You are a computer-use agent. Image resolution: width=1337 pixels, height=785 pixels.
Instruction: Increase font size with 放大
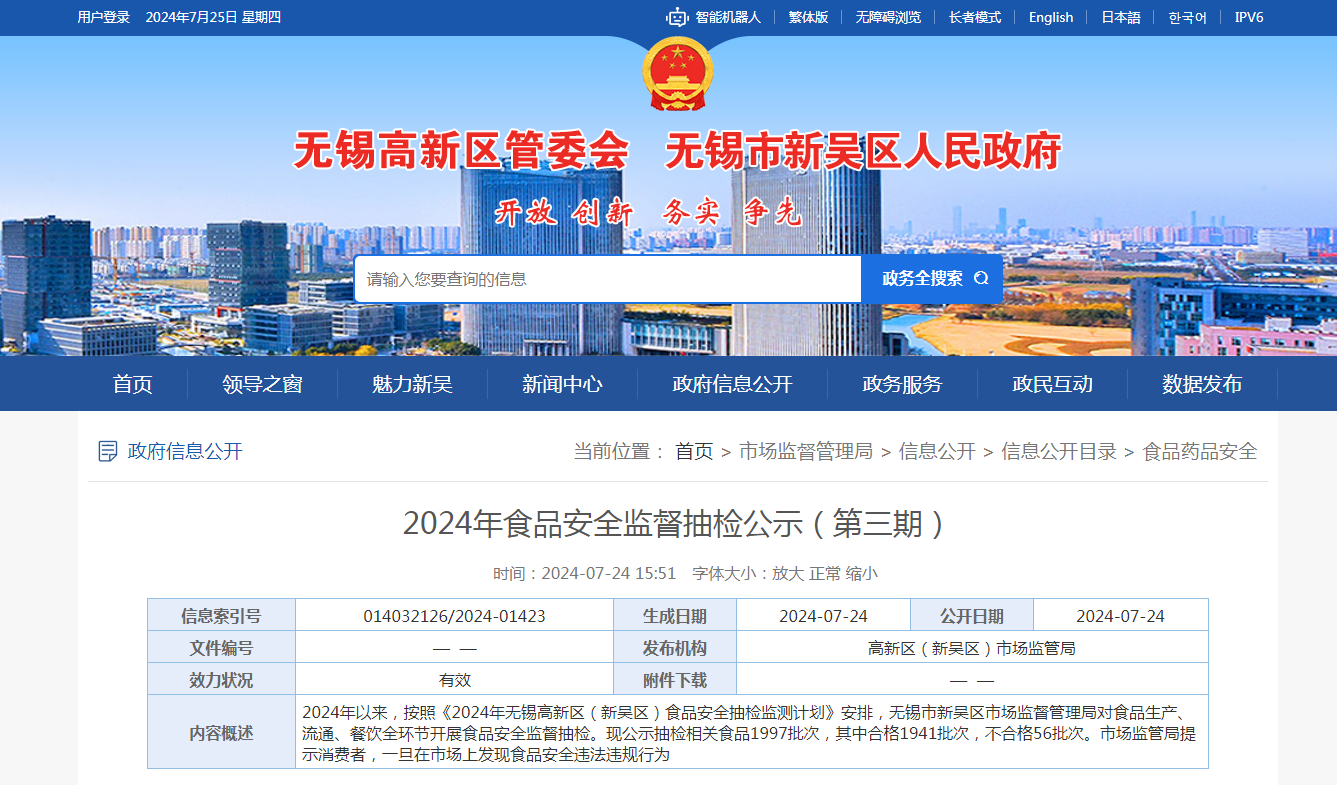tap(788, 573)
